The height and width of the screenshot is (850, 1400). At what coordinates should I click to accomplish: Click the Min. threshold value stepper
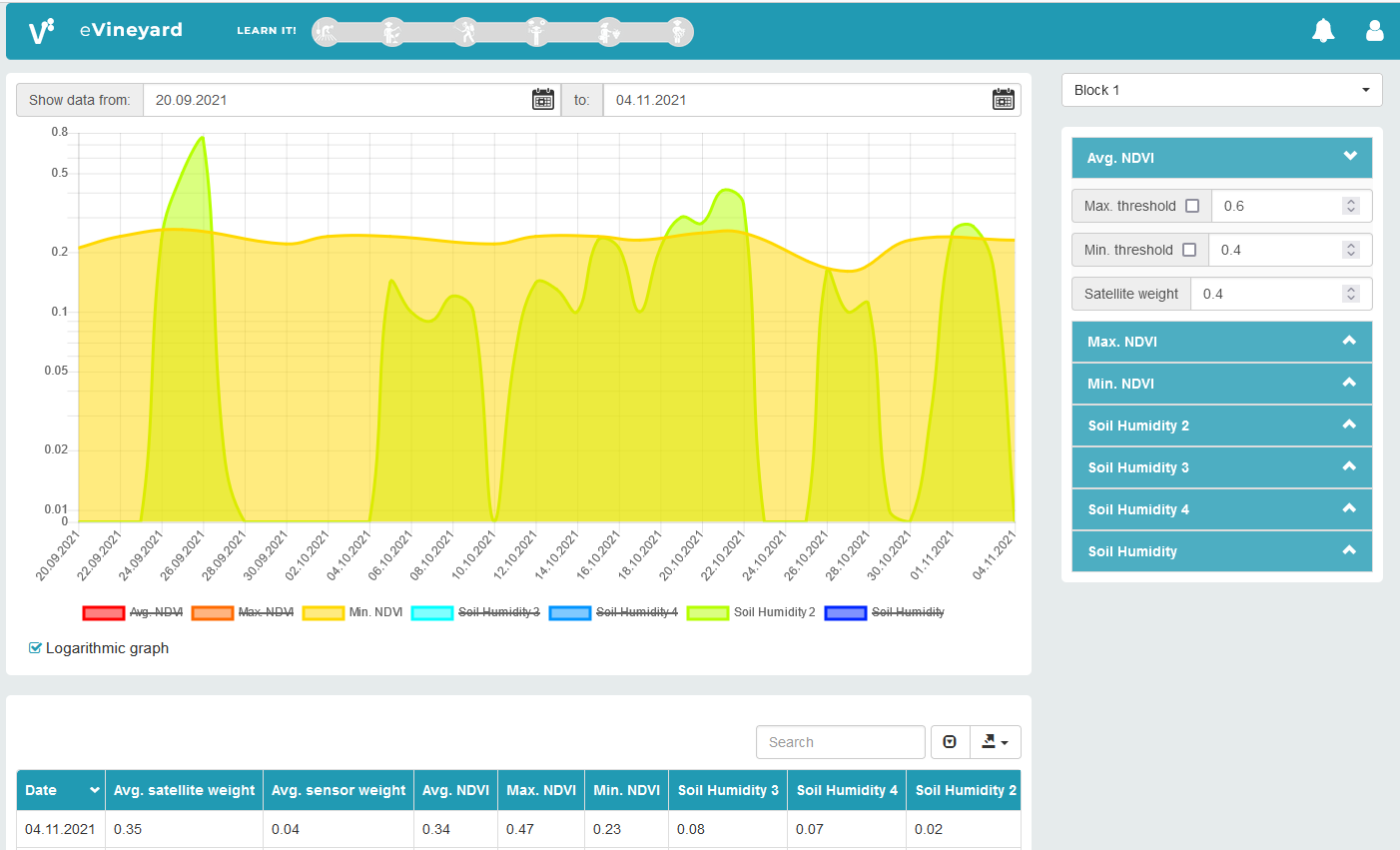(x=1351, y=250)
